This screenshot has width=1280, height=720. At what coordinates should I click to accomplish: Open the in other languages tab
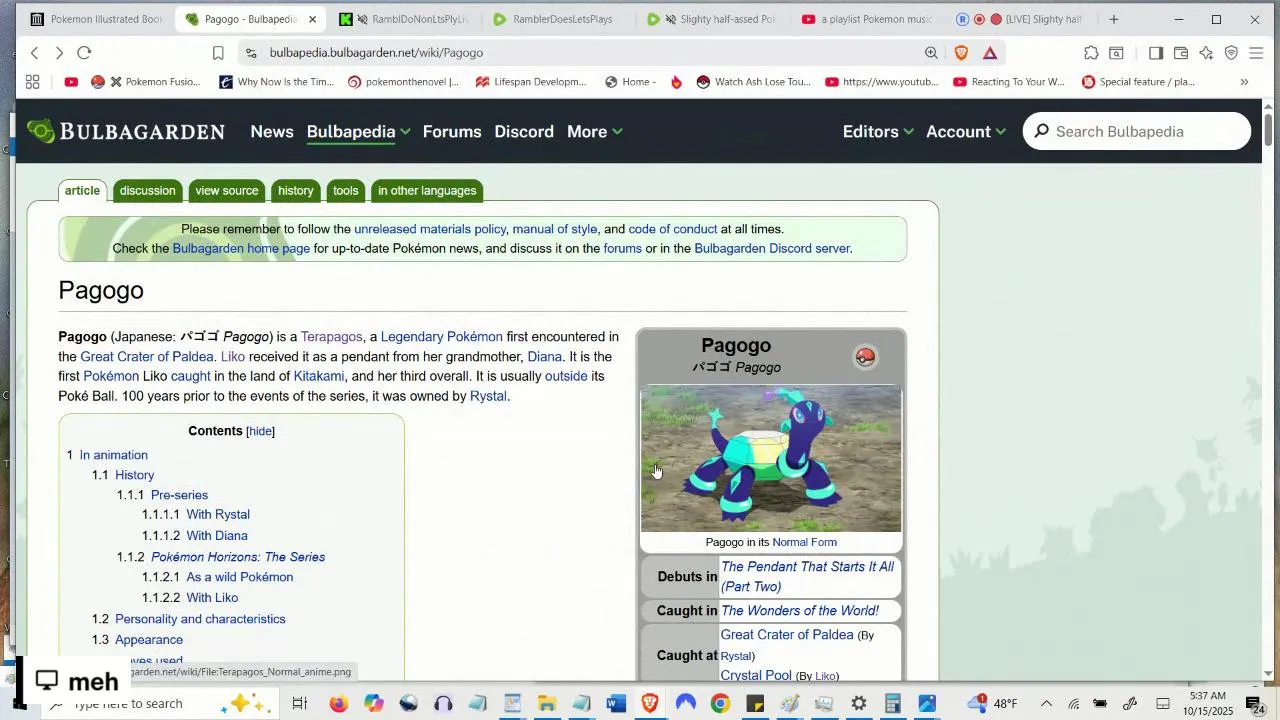427,191
